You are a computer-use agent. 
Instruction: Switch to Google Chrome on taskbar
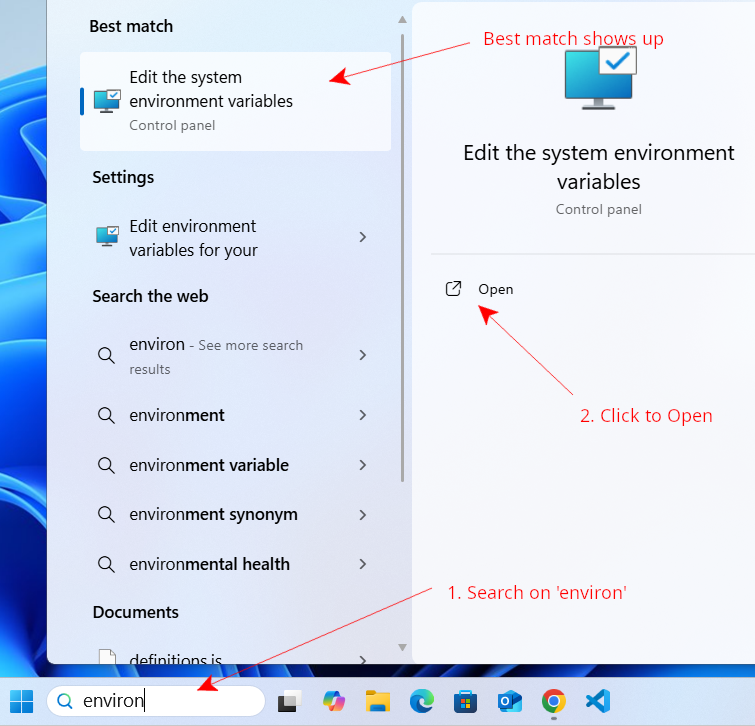554,701
